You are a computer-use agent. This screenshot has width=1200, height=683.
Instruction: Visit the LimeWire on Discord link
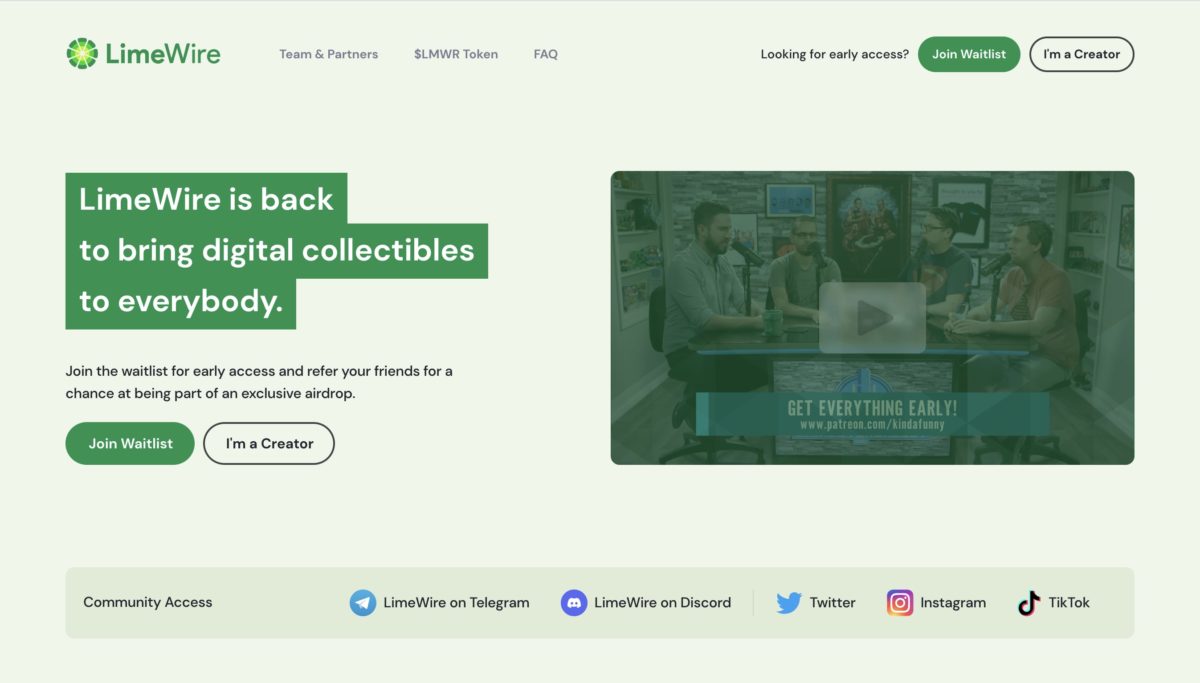click(x=662, y=603)
